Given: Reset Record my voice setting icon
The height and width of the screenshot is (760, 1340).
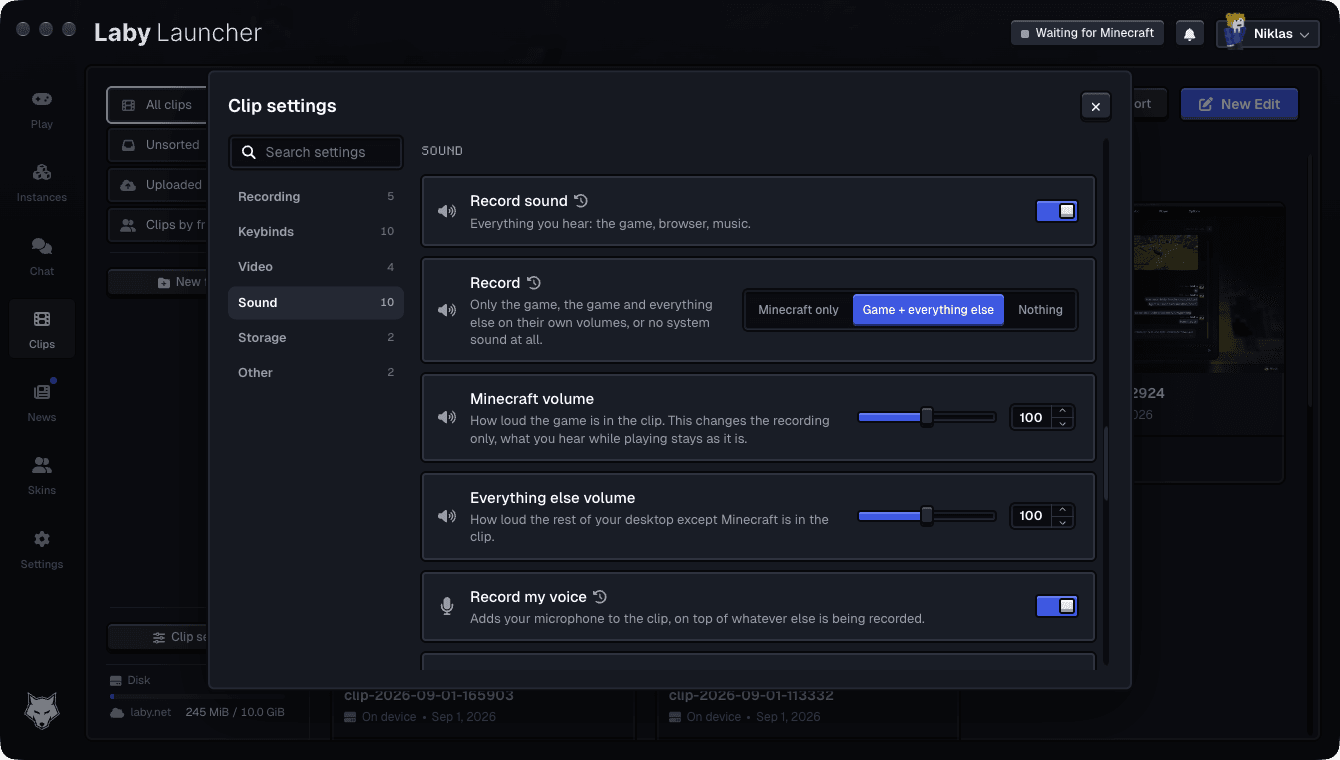Looking at the screenshot, I should point(600,597).
